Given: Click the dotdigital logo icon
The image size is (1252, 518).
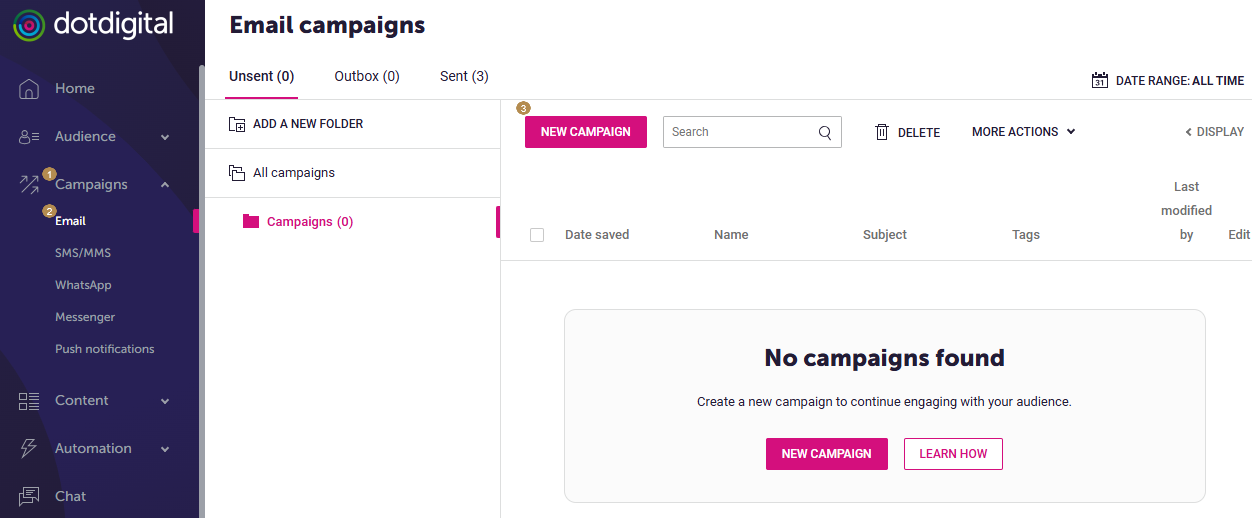Looking at the screenshot, I should click(x=29, y=26).
